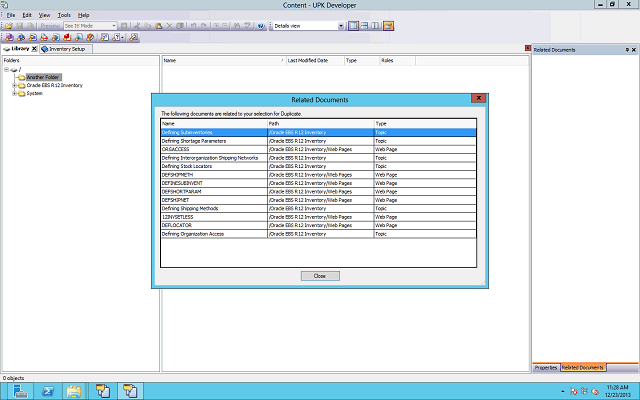Screen dimensions: 640x400
Task: Switch to the Properties pane tab
Action: 546,368
